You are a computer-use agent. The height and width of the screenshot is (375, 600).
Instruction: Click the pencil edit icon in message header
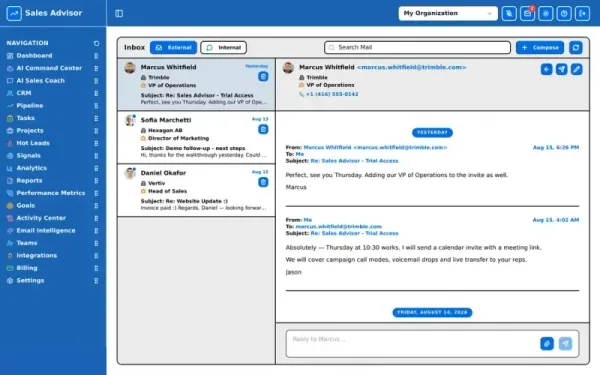pos(577,69)
